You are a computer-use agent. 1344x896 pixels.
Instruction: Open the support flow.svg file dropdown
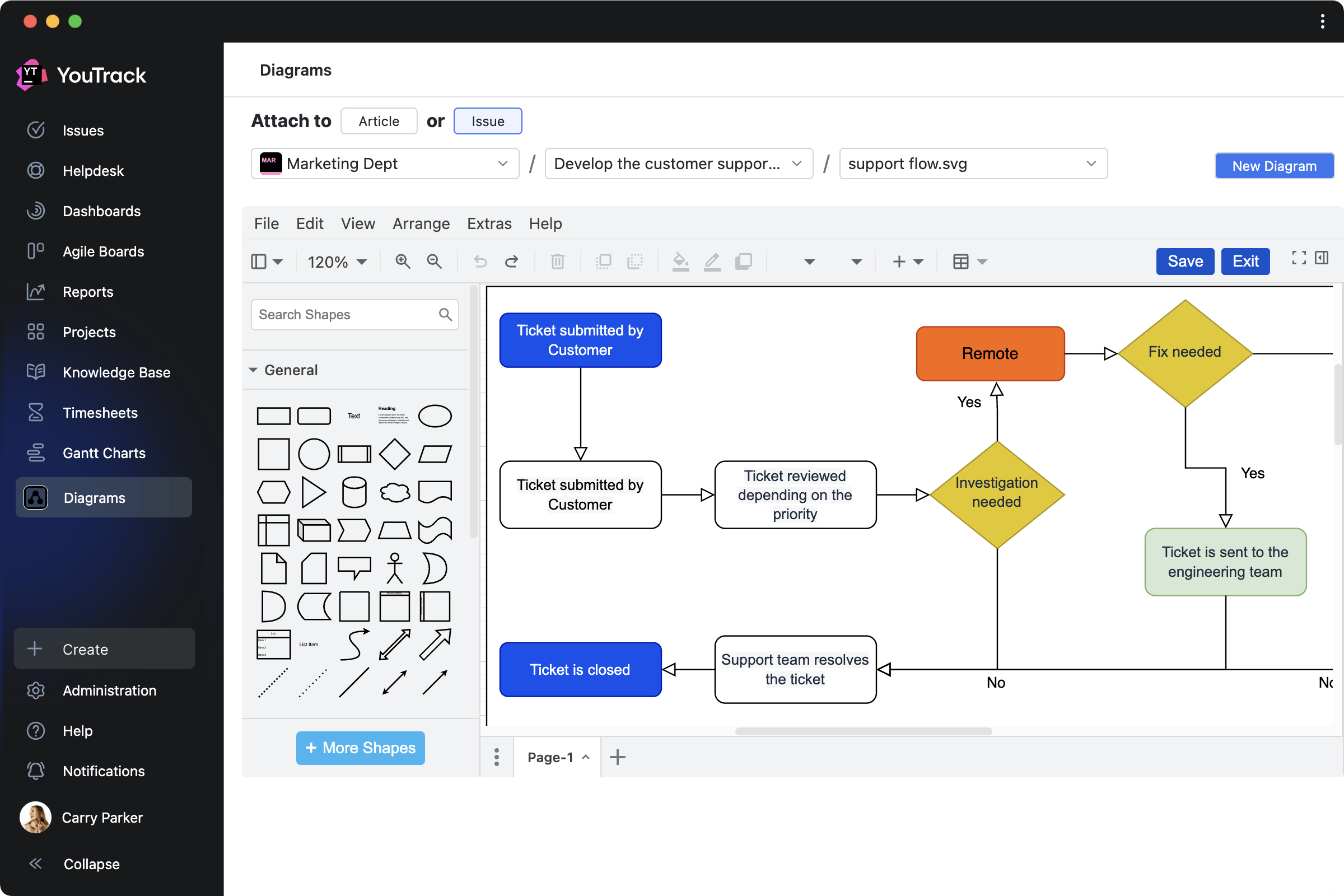[x=973, y=164]
